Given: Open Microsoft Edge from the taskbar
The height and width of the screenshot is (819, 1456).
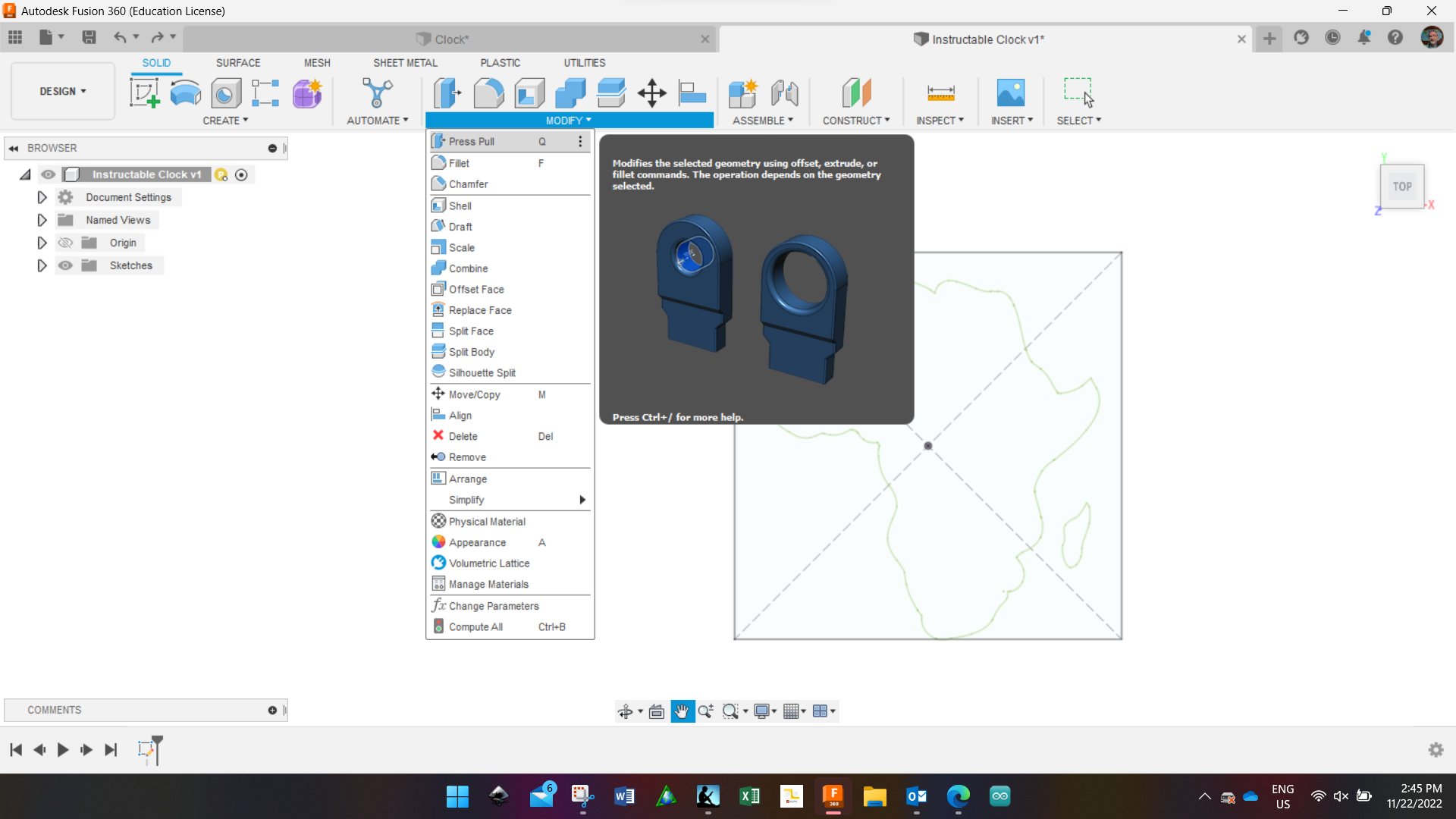Looking at the screenshot, I should click(x=958, y=796).
